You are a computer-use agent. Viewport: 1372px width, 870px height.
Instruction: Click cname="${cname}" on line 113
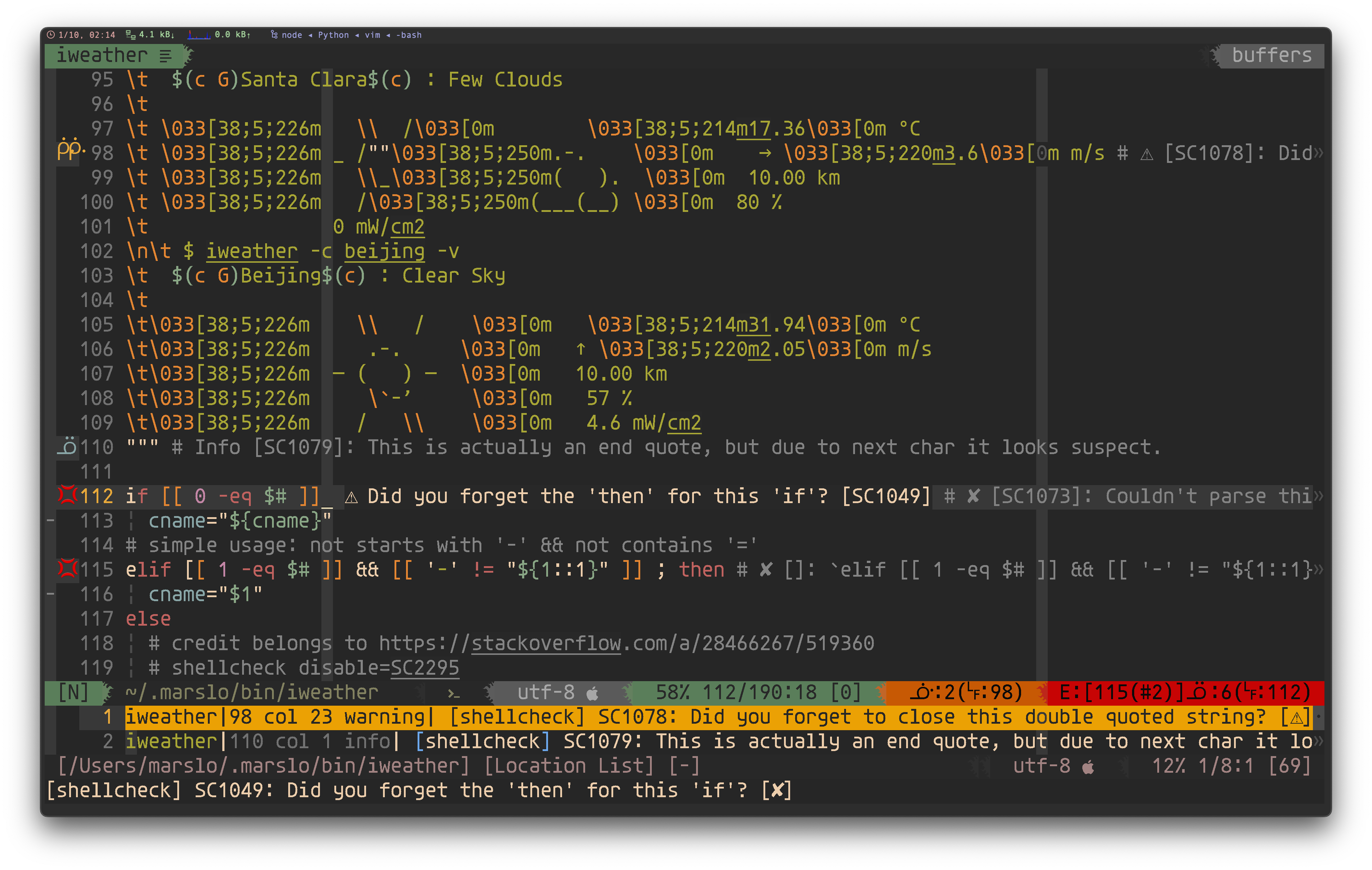pos(240,521)
